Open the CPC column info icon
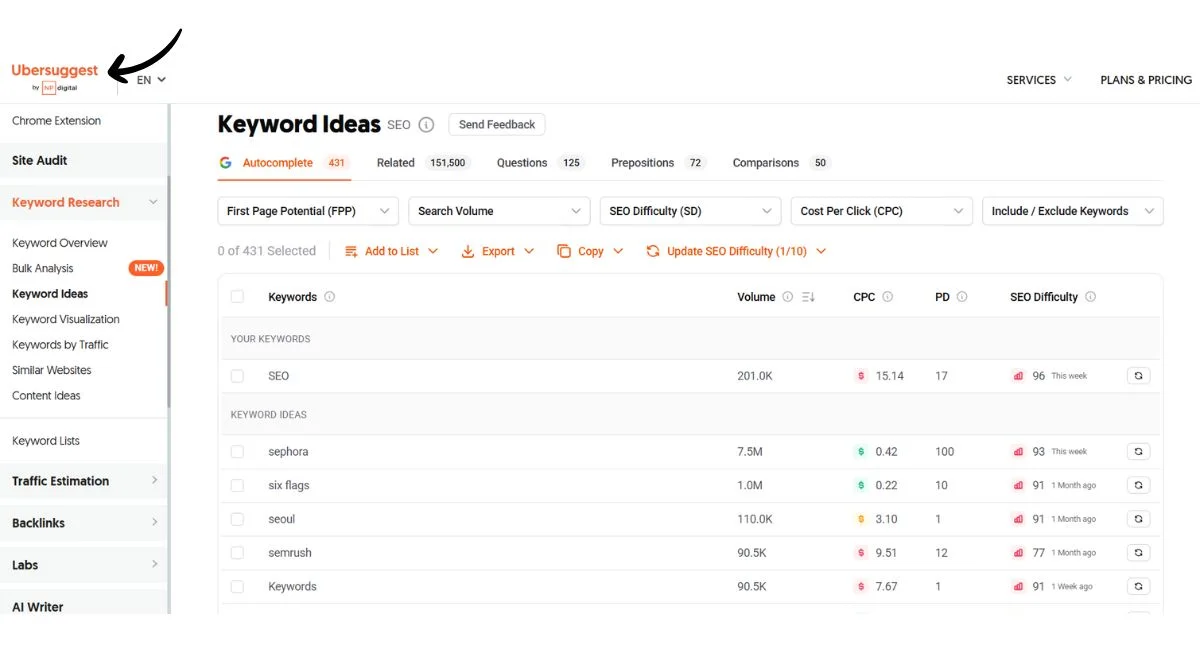Image resolution: width=1200 pixels, height=670 pixels. [x=888, y=297]
